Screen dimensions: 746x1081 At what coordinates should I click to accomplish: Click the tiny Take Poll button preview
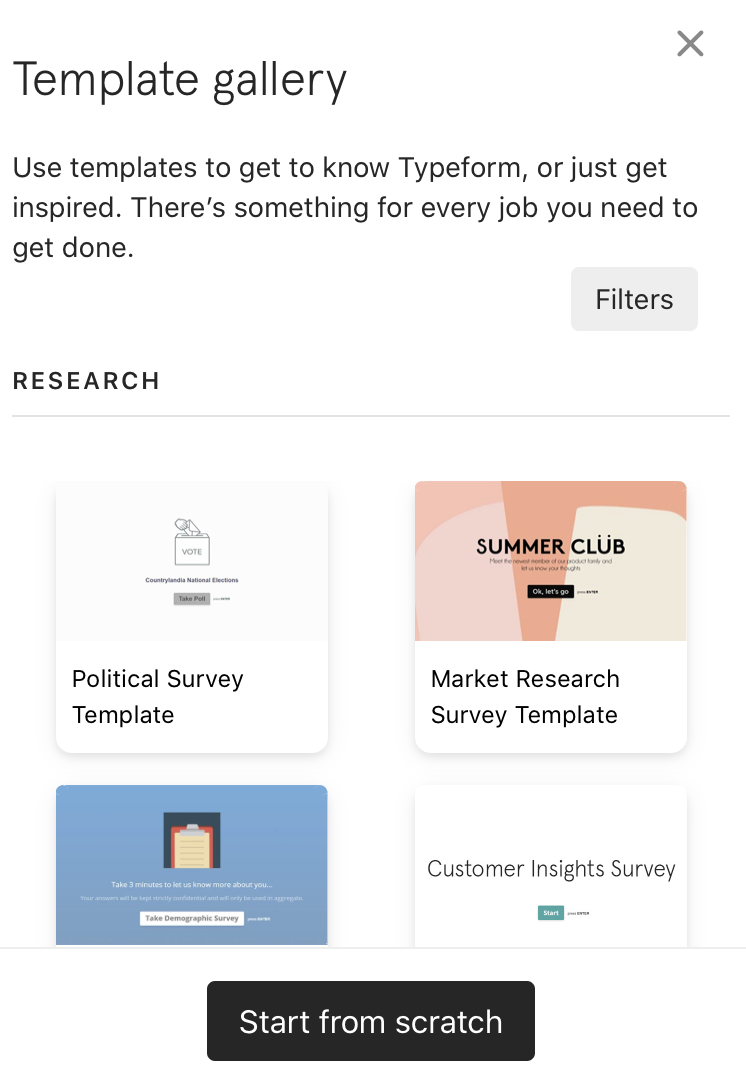[191, 598]
